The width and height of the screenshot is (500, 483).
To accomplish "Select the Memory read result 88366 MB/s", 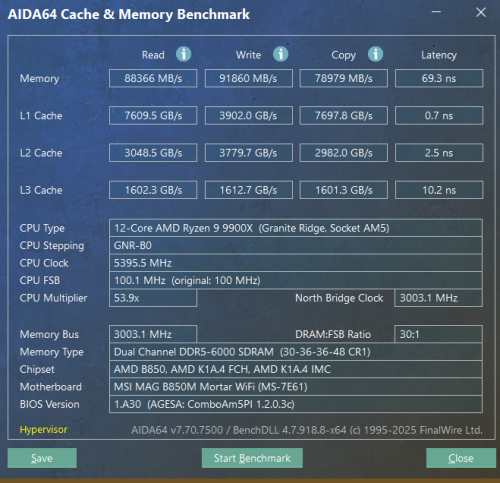I will 153,78.
